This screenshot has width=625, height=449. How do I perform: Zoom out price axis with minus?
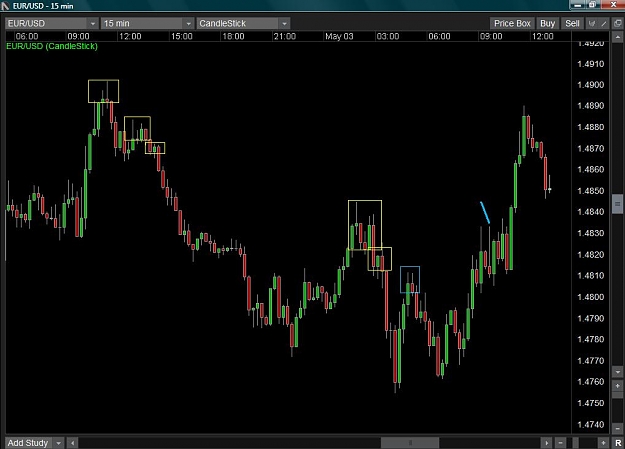tap(617, 429)
